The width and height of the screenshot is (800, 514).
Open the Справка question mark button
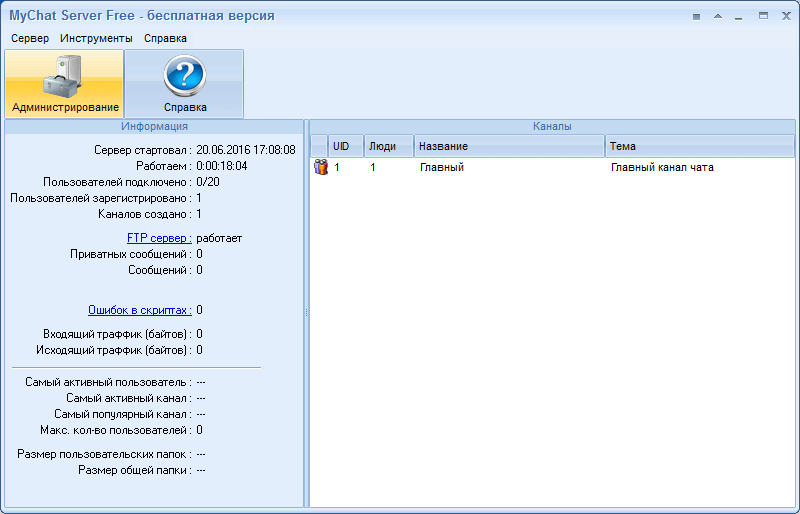(184, 84)
